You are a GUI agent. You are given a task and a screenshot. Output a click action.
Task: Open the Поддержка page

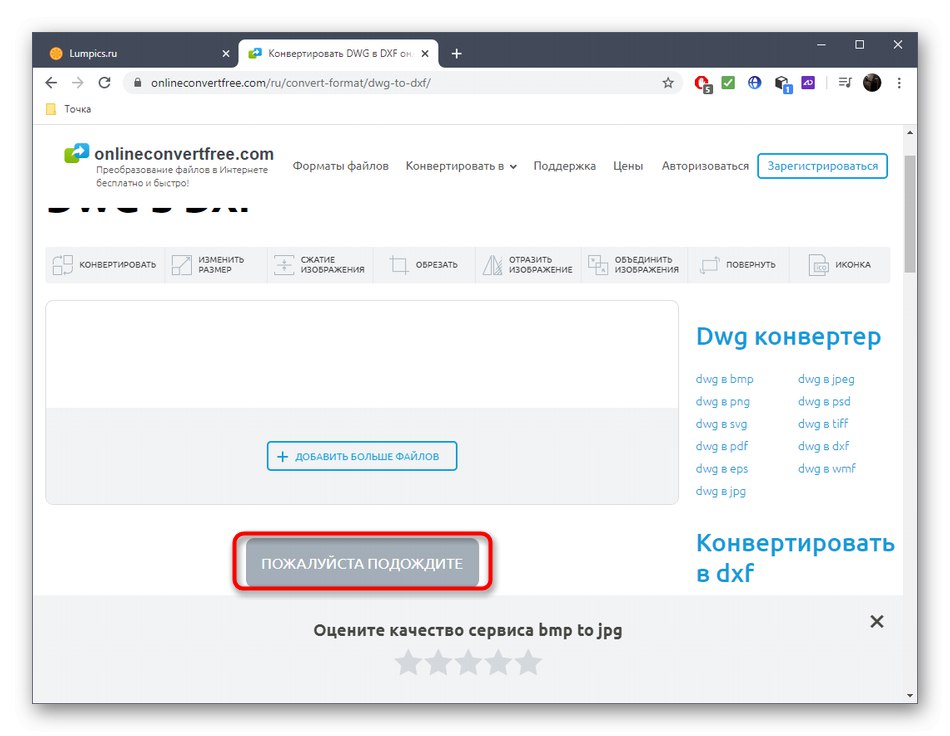564,166
